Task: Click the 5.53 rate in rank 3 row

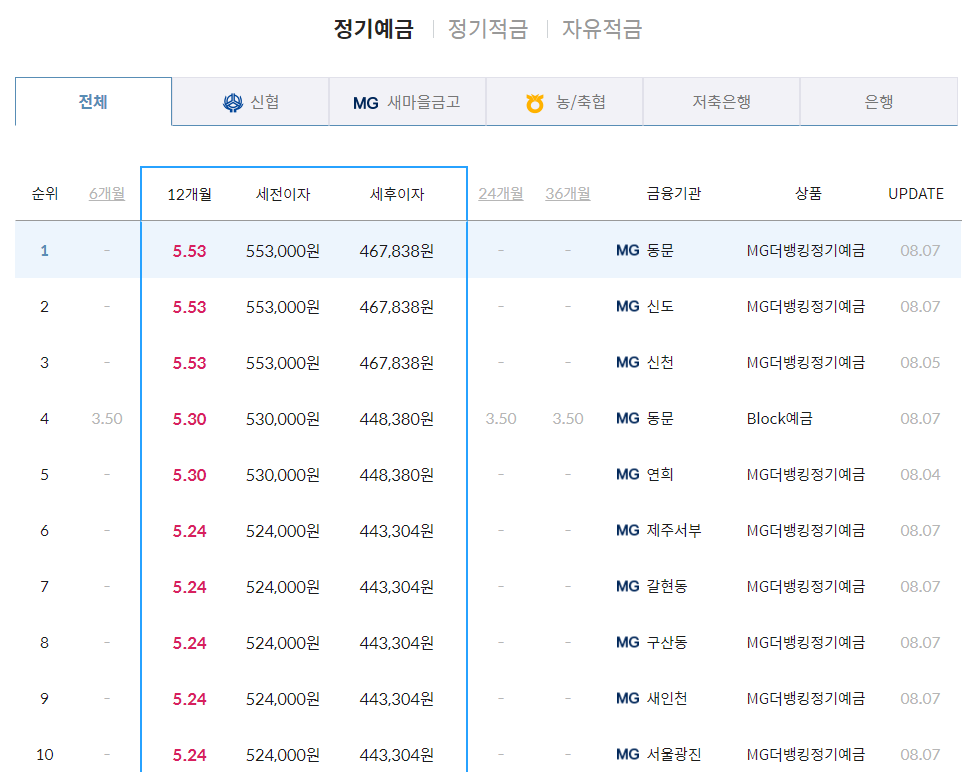Action: pos(190,363)
